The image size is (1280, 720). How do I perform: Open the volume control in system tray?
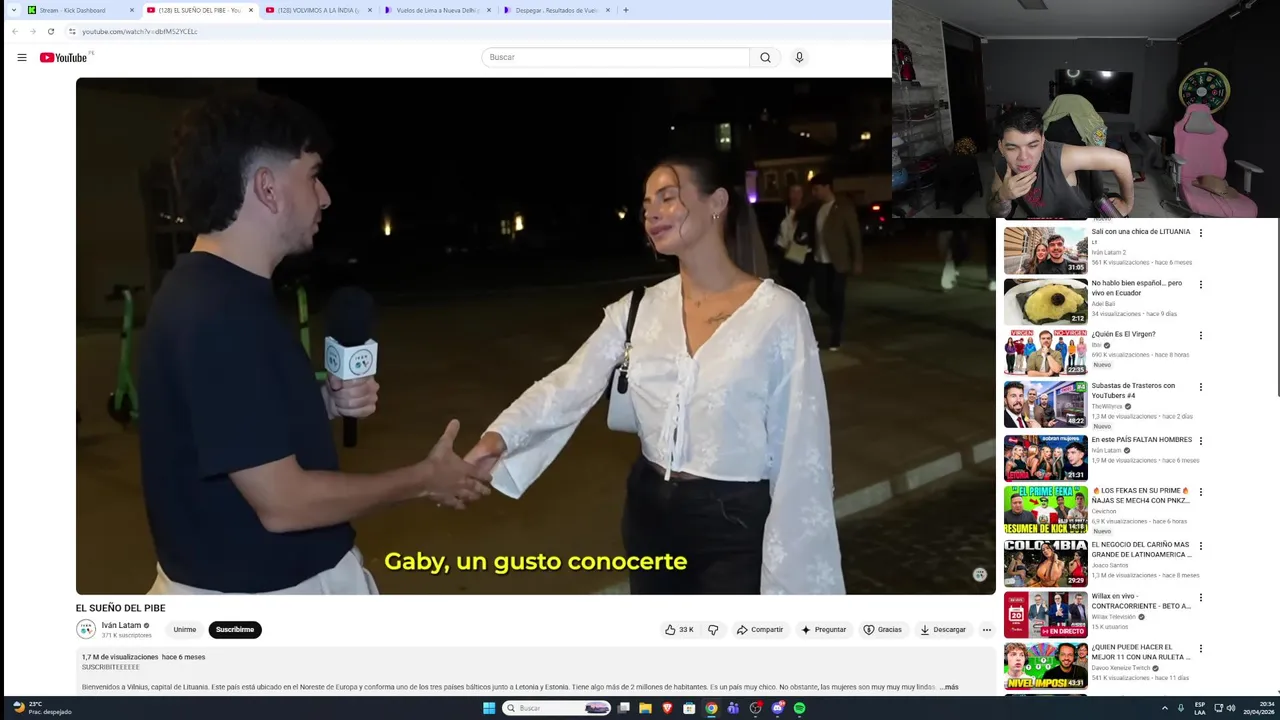(1231, 708)
